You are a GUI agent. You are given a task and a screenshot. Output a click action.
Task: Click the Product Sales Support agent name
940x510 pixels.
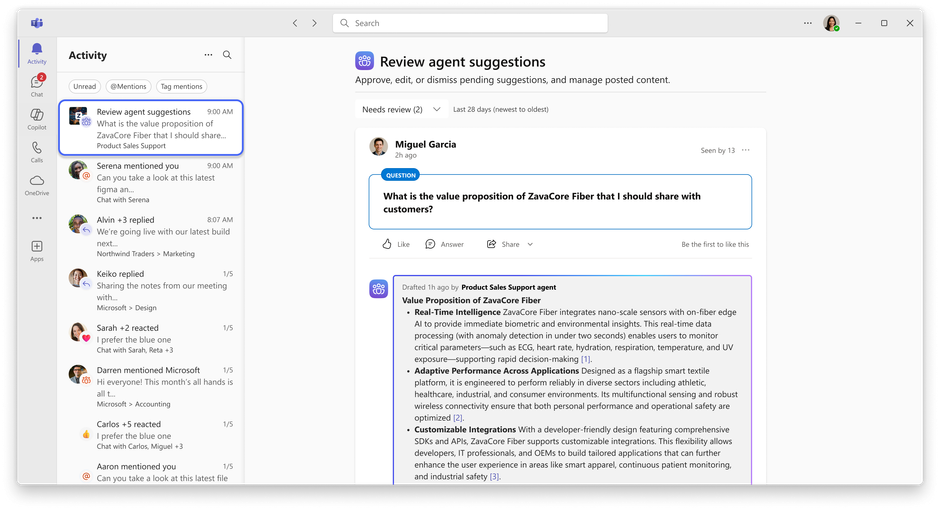(x=508, y=287)
